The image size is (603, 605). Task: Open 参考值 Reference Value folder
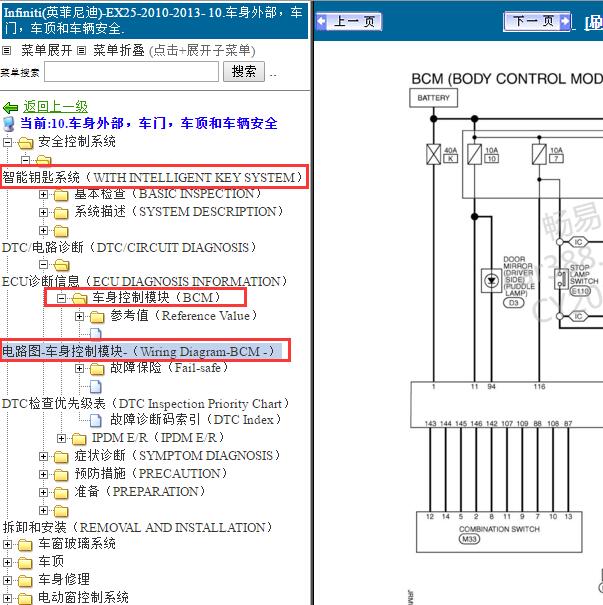[184, 316]
